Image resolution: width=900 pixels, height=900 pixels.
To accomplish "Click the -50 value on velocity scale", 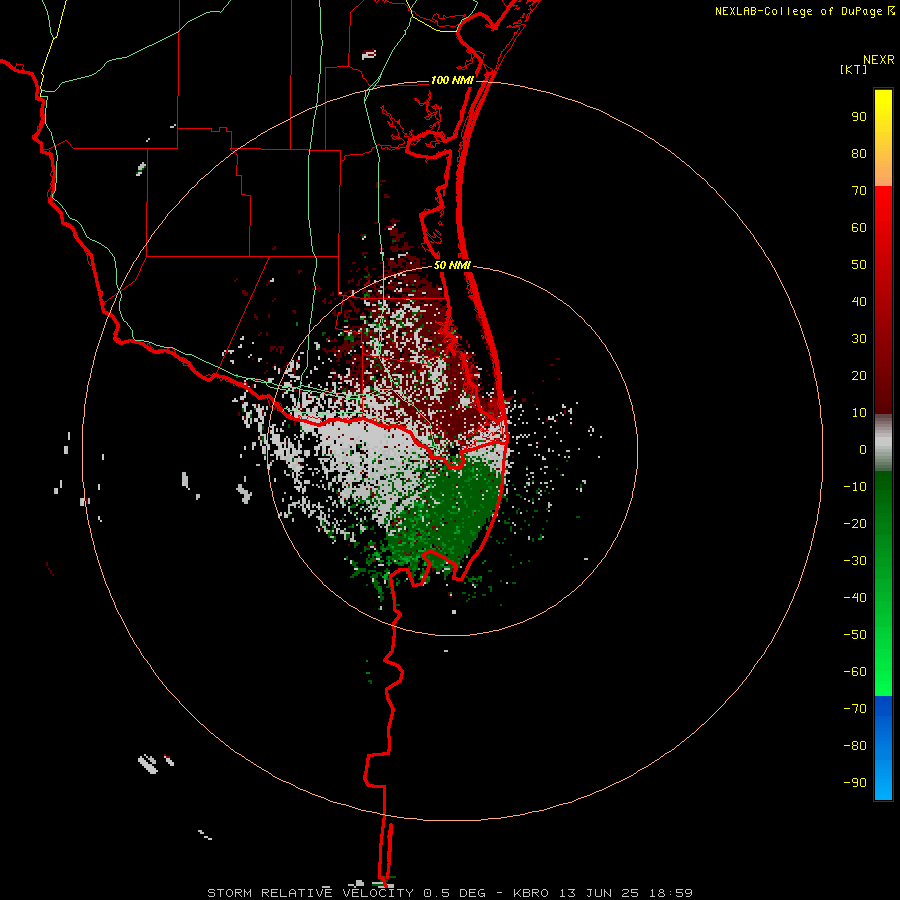I will 855,634.
